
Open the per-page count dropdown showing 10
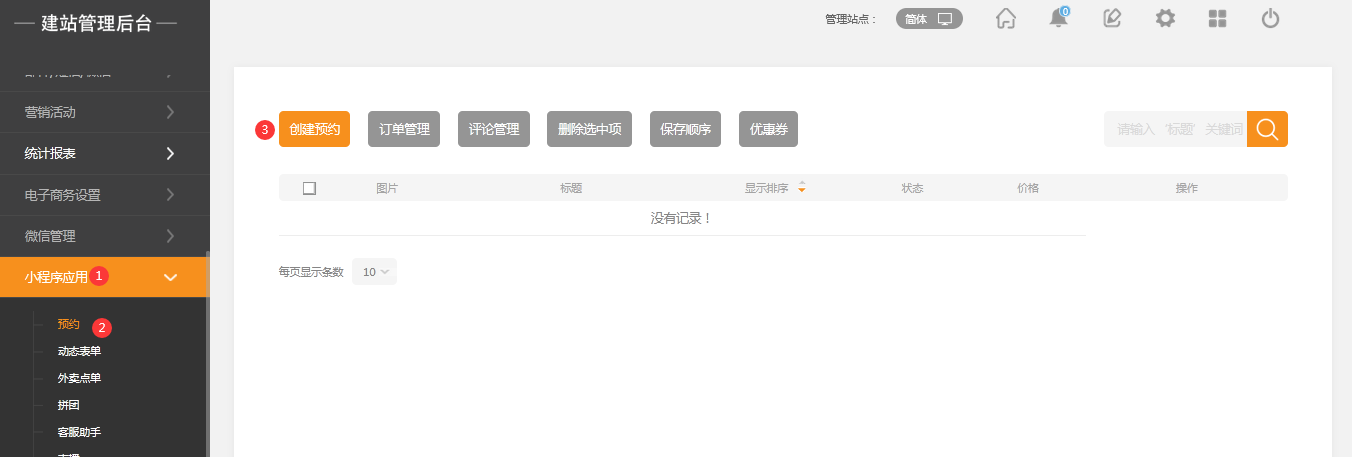click(374, 272)
